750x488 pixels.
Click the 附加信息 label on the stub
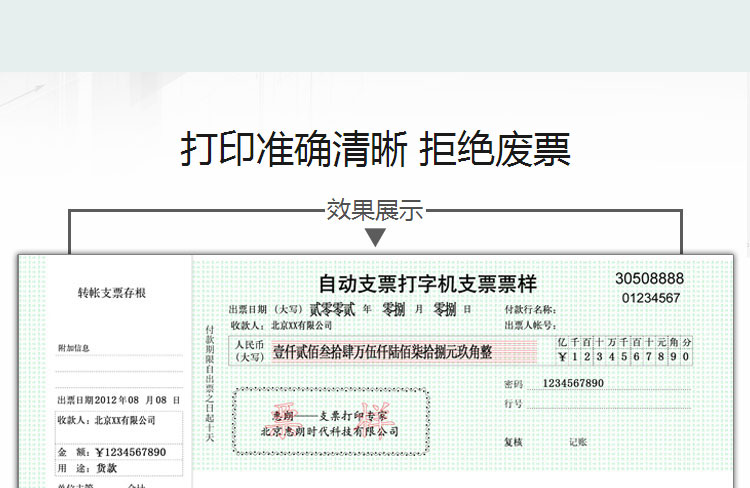click(x=73, y=349)
